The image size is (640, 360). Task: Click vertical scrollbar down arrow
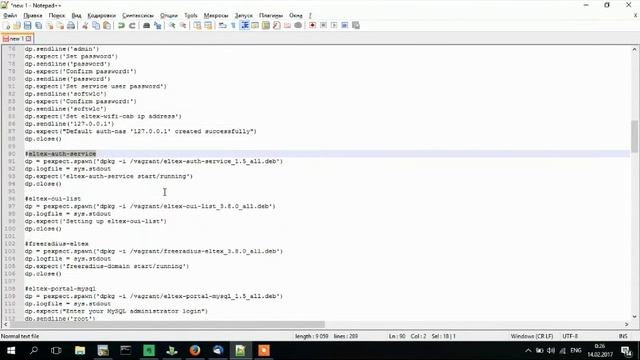tap(634, 317)
